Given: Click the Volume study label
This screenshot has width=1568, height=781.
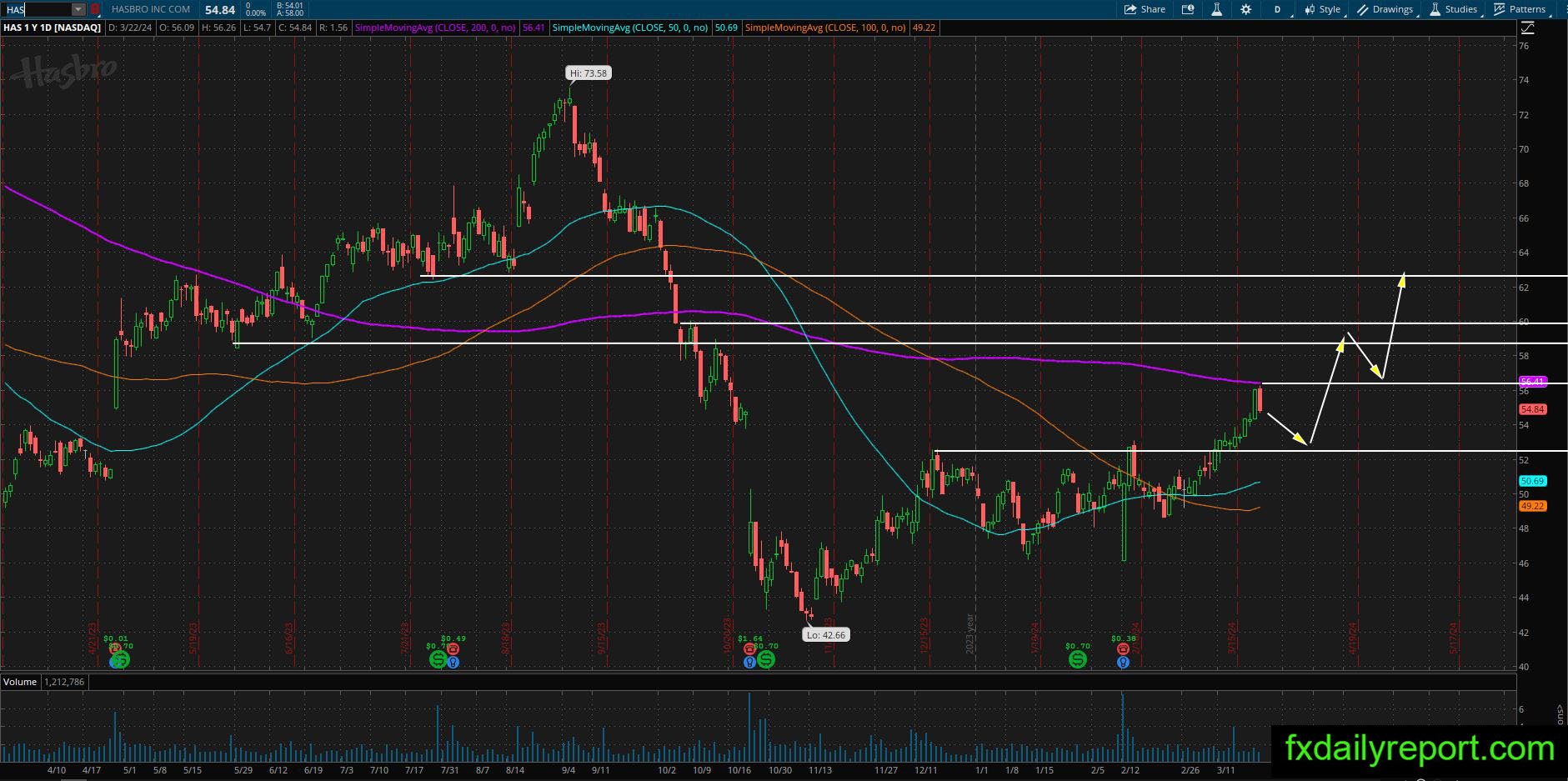Looking at the screenshot, I should [x=20, y=682].
